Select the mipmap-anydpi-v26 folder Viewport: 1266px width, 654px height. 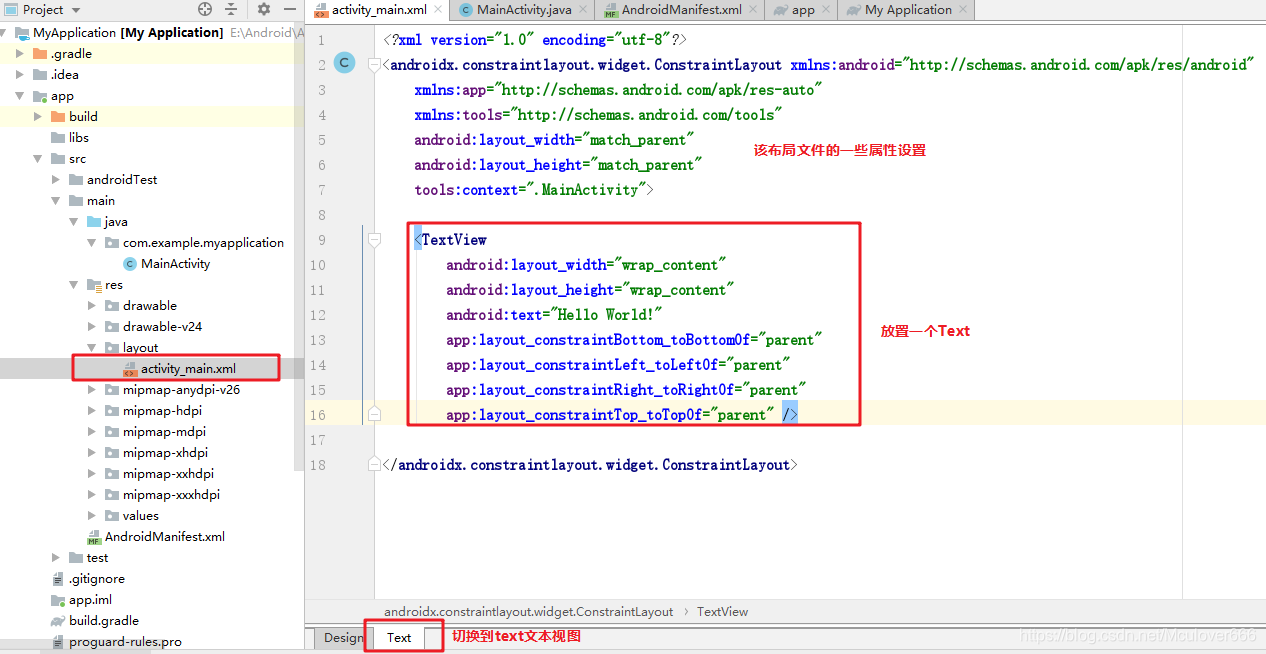[181, 390]
